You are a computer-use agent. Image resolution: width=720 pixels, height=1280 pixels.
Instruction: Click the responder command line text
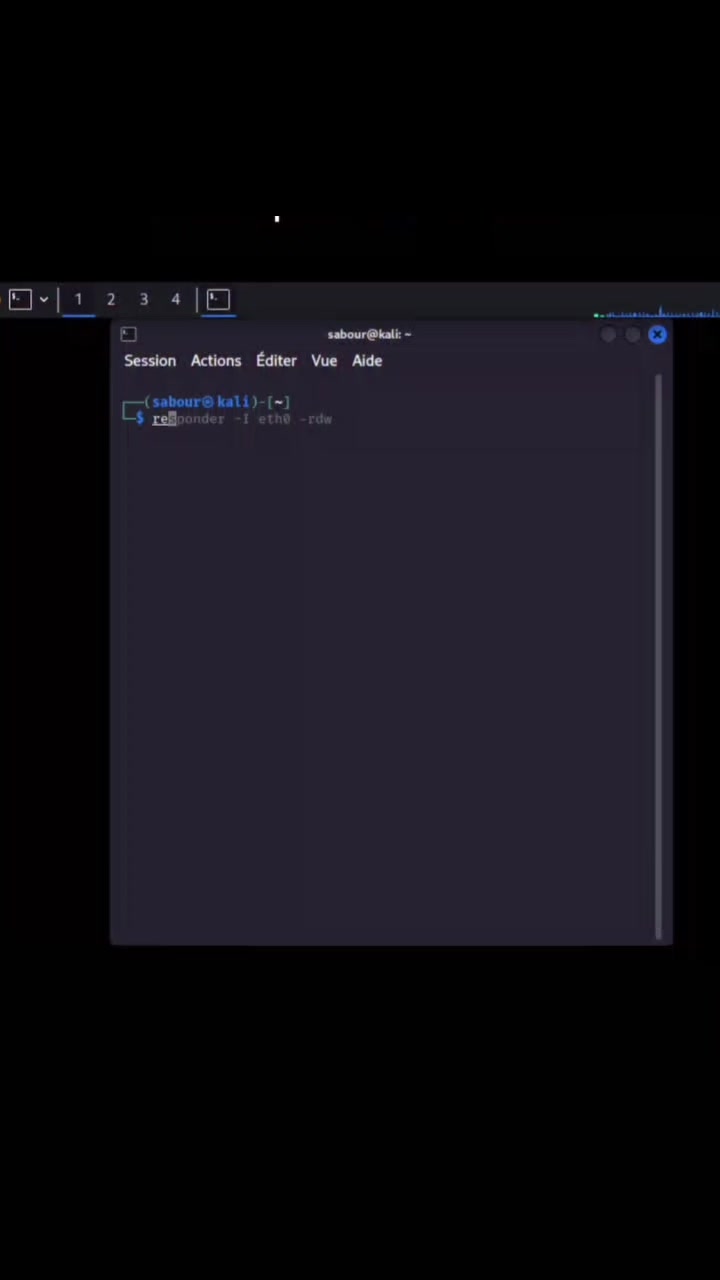coord(242,419)
